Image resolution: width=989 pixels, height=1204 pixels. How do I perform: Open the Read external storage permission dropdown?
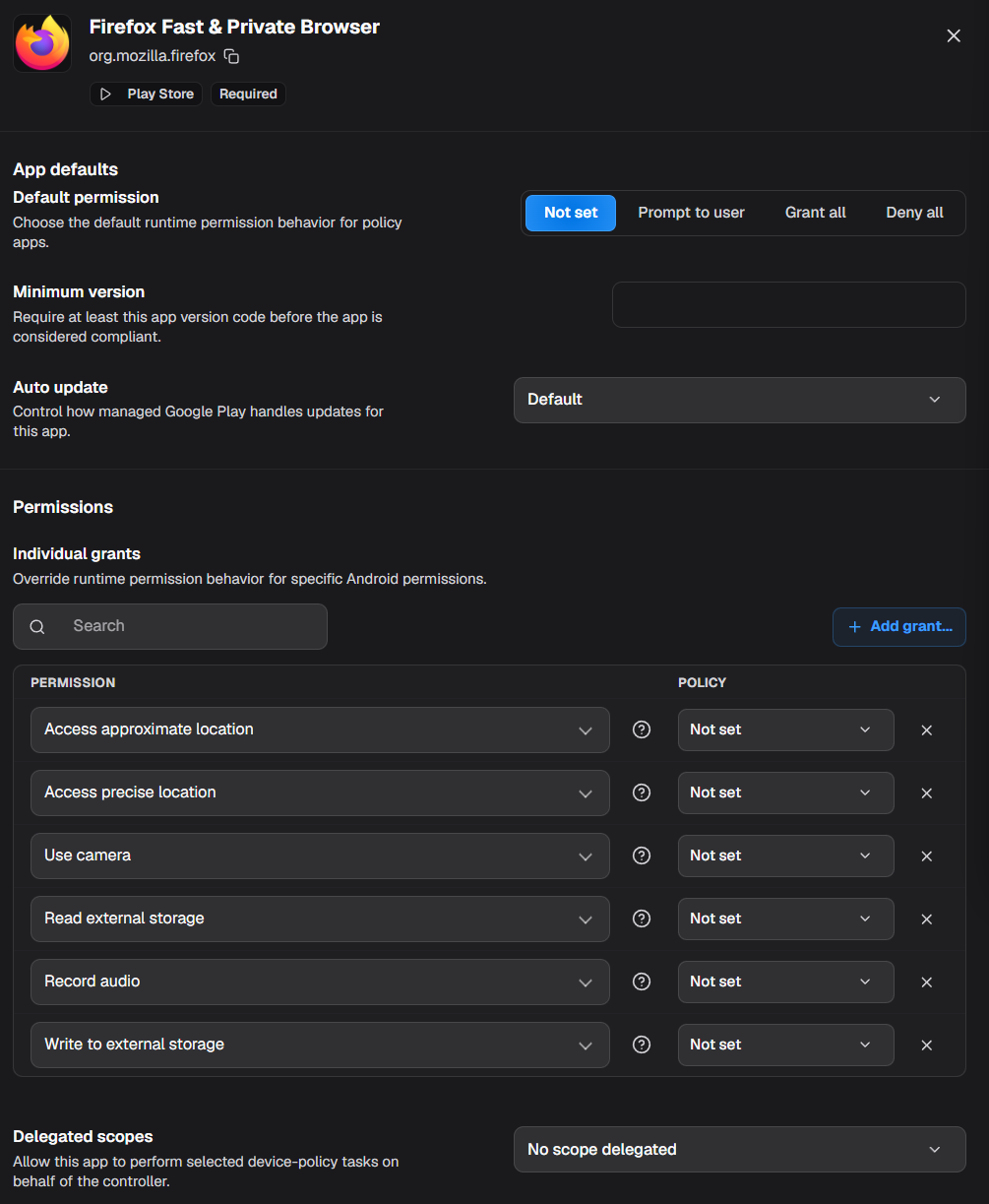[x=320, y=919]
